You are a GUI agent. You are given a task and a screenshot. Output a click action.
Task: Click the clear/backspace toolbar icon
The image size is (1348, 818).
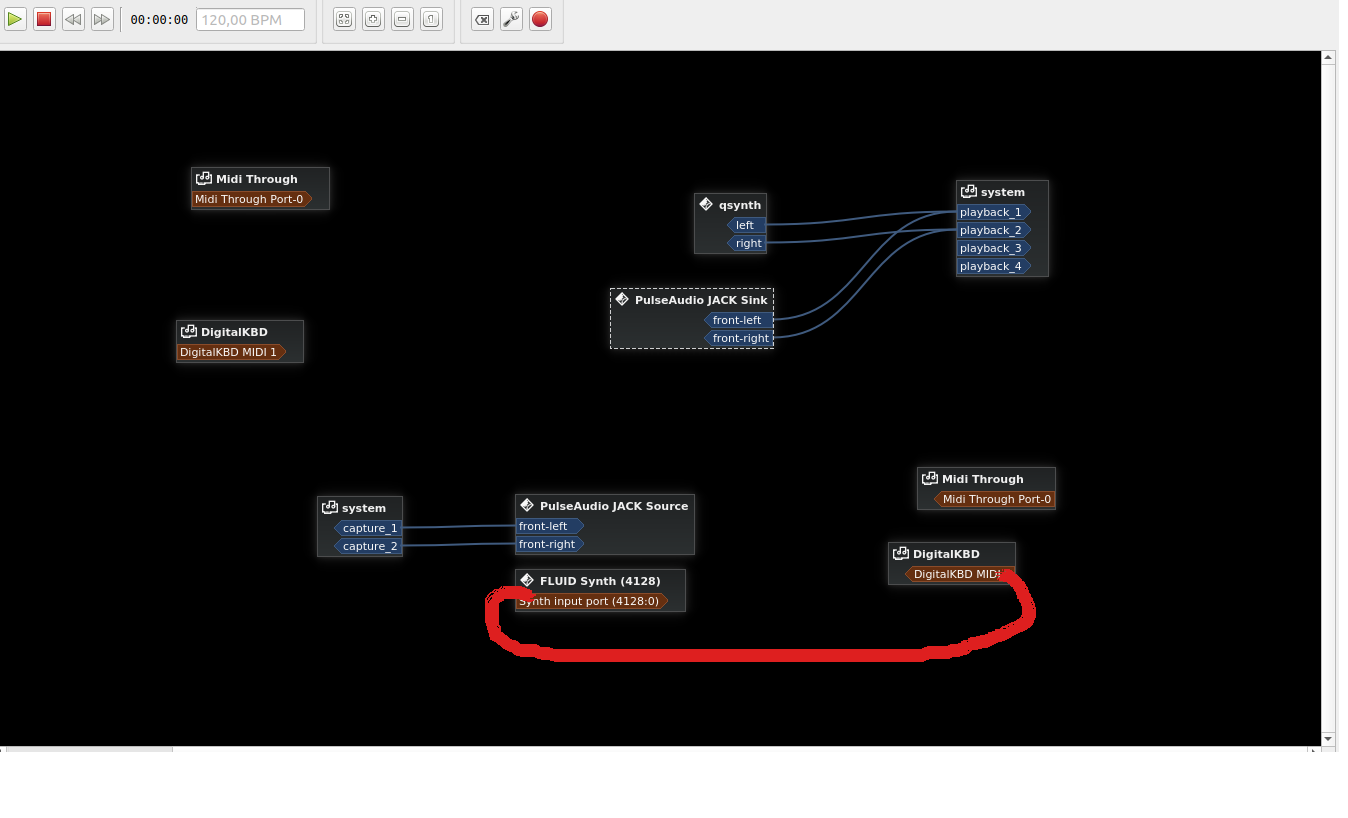pos(483,19)
